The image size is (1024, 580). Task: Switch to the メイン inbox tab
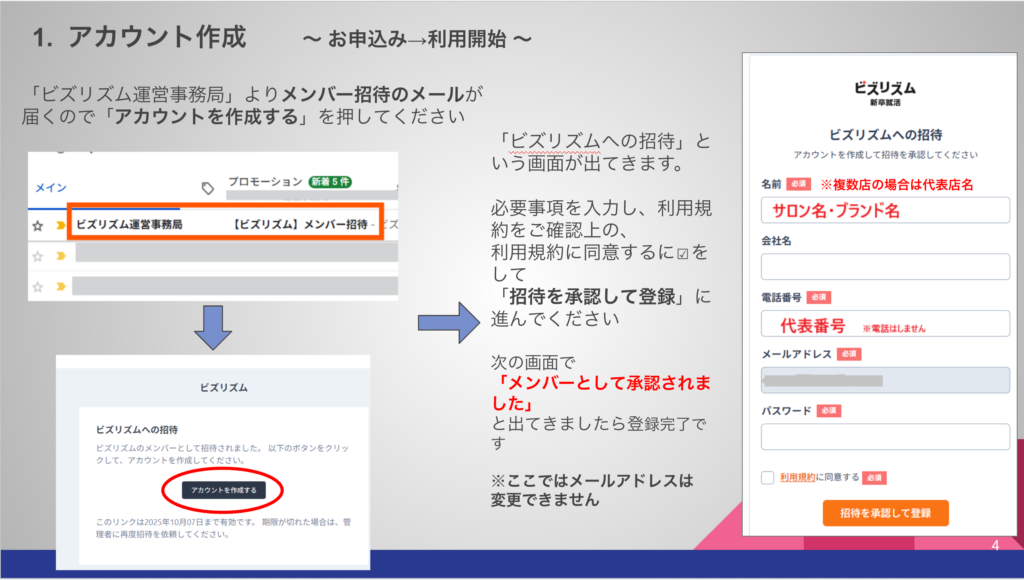(51, 187)
